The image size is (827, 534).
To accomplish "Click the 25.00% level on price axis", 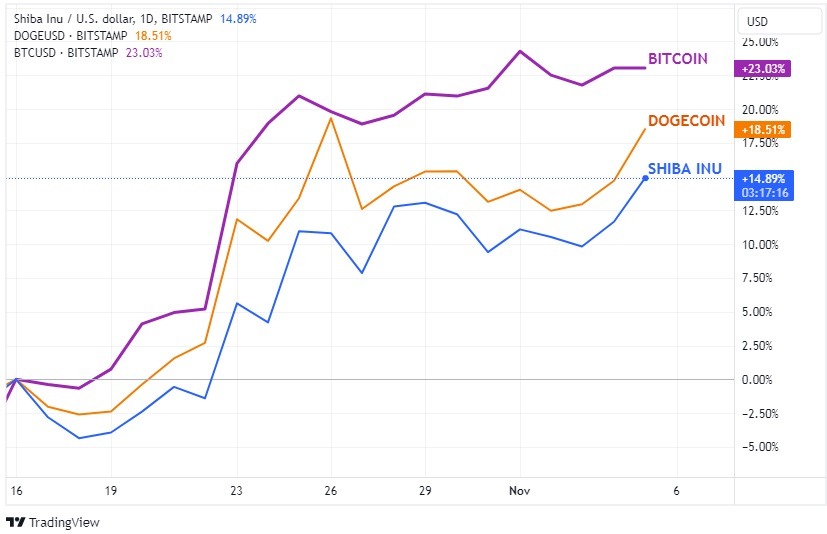I will pos(759,42).
